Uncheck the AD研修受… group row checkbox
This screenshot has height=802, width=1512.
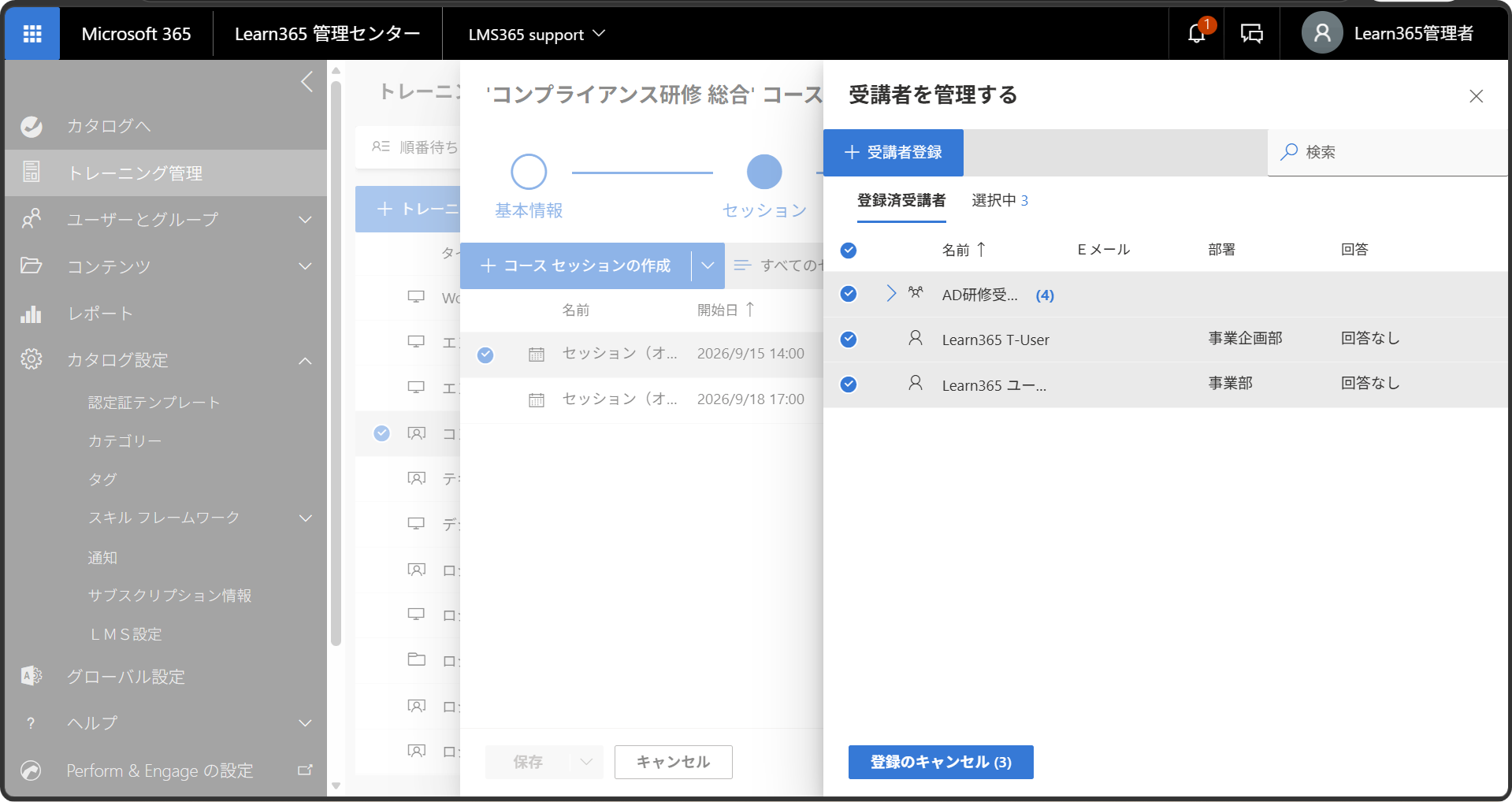click(849, 294)
